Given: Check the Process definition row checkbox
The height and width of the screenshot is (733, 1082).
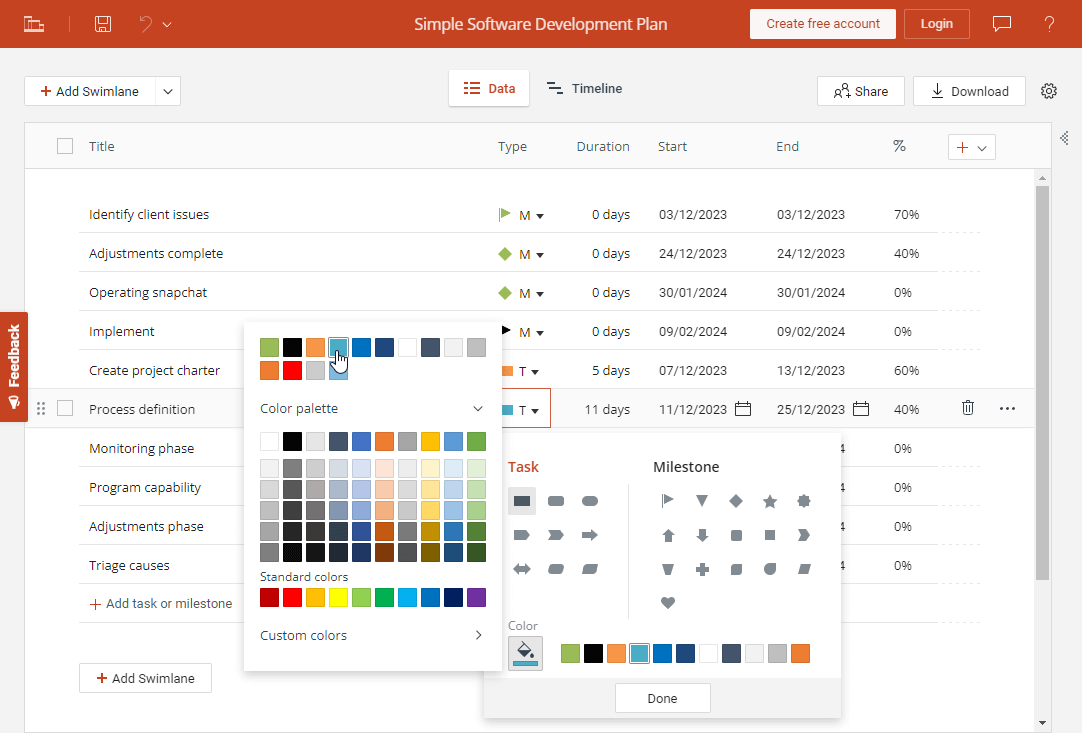Looking at the screenshot, I should click(65, 408).
